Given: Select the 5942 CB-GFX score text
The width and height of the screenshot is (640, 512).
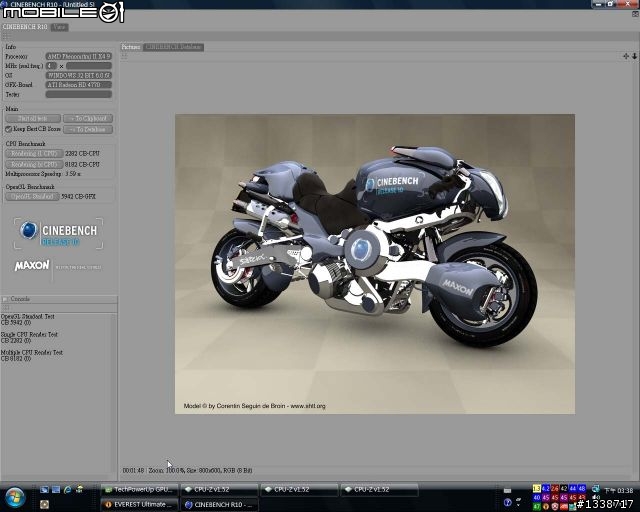Looking at the screenshot, I should pos(78,196).
